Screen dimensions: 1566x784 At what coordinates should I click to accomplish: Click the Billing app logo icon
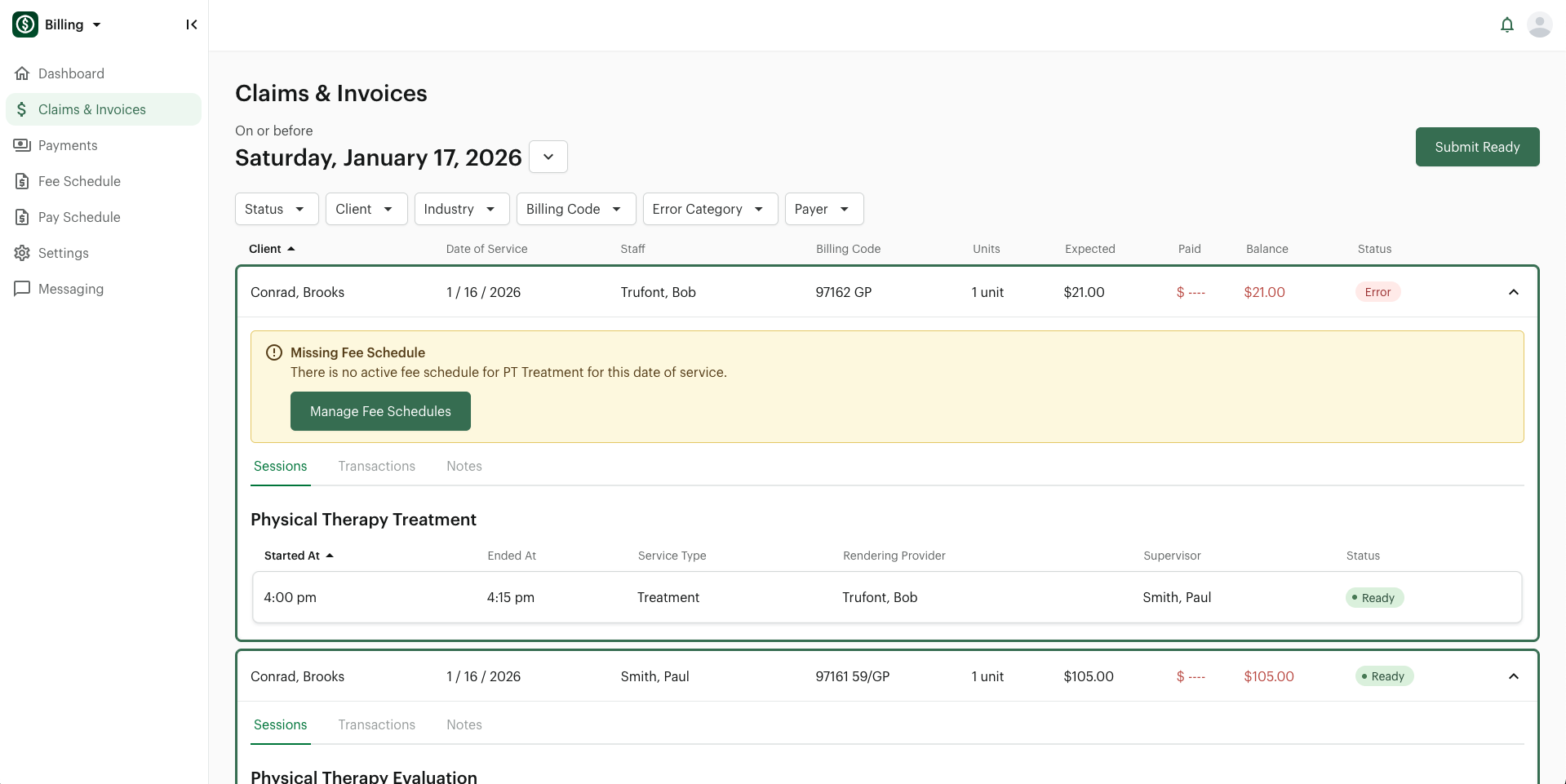[25, 24]
